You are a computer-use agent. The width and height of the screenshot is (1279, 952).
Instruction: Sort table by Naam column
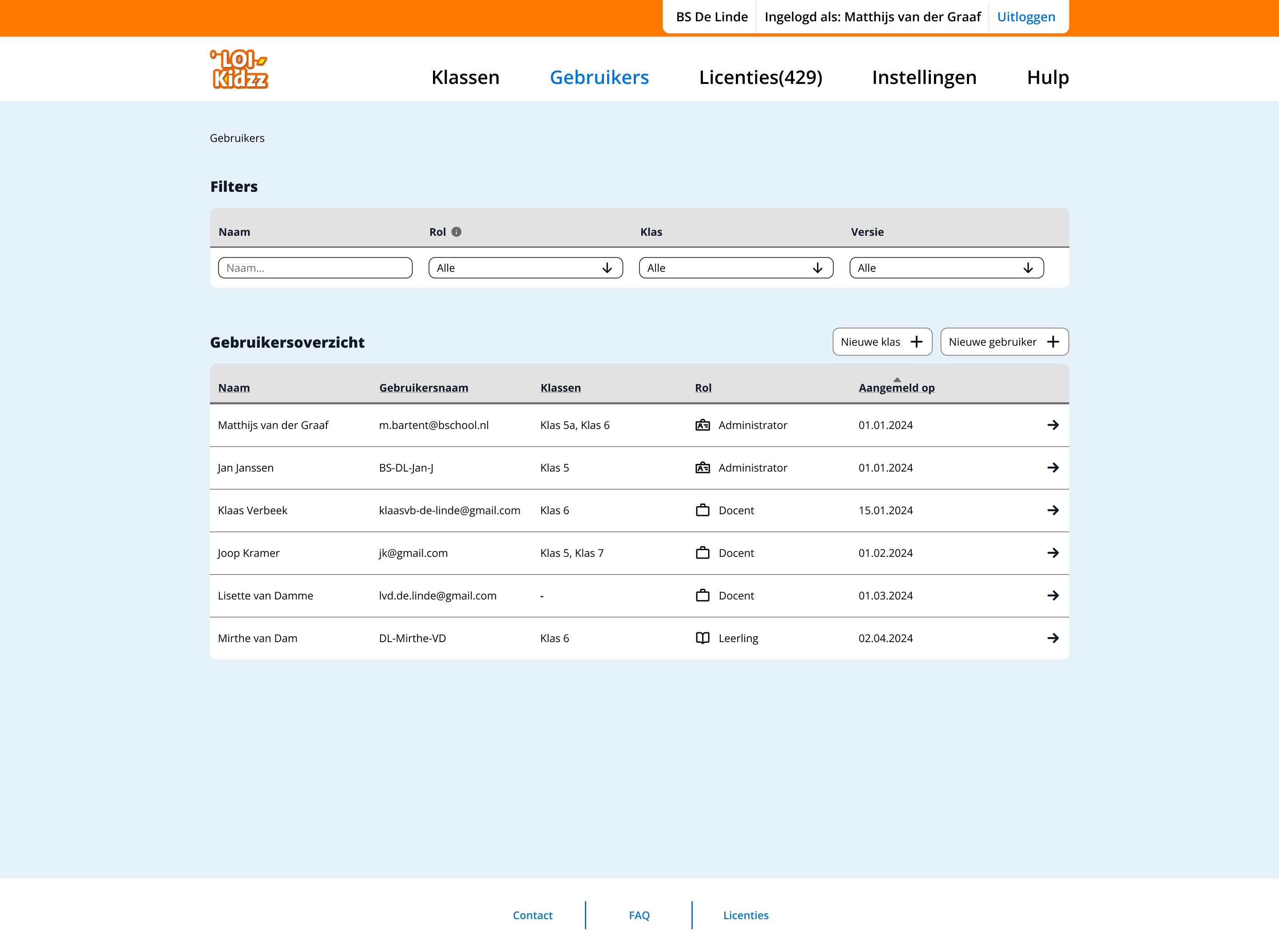point(234,388)
